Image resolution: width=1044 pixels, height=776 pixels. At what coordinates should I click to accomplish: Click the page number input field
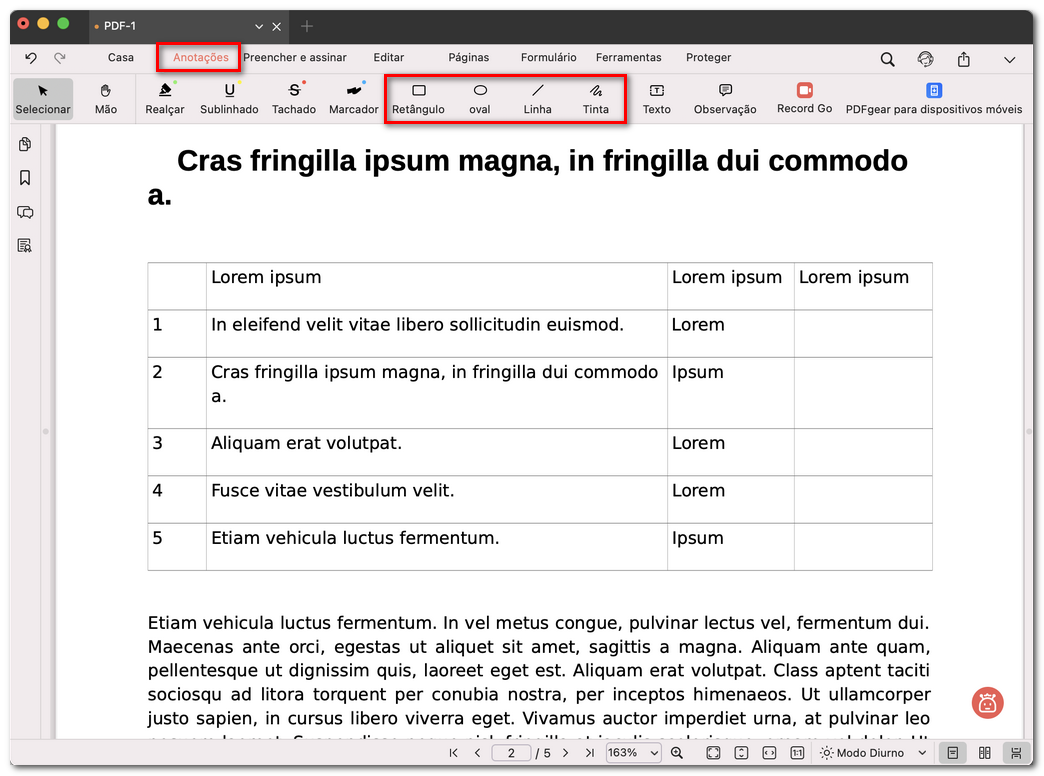(511, 753)
